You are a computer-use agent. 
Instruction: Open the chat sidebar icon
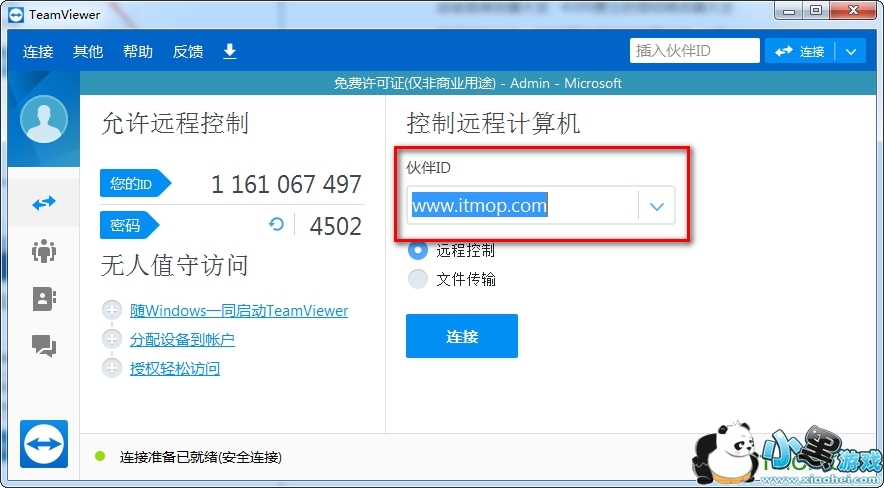pyautogui.click(x=44, y=345)
